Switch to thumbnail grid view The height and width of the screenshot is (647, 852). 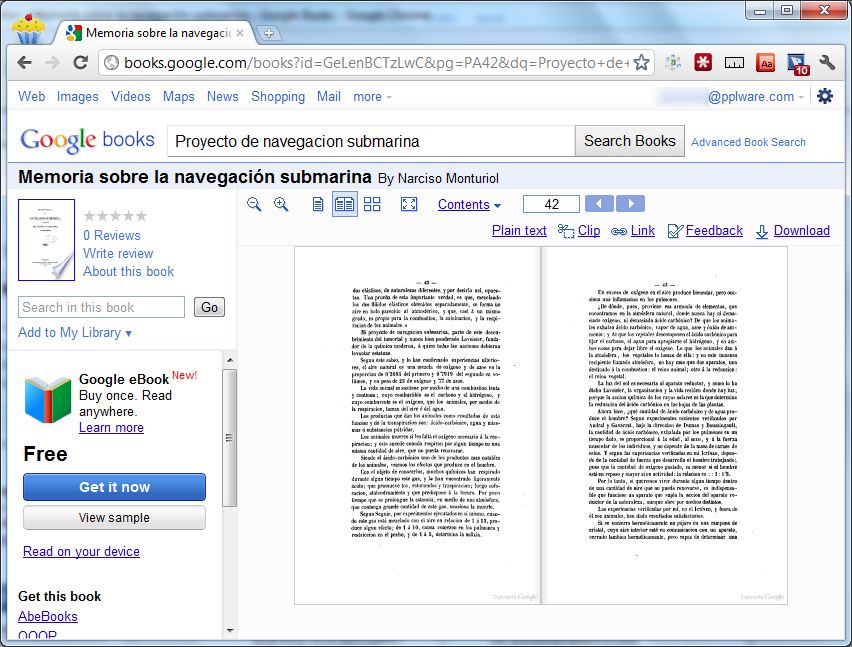pyautogui.click(x=372, y=204)
